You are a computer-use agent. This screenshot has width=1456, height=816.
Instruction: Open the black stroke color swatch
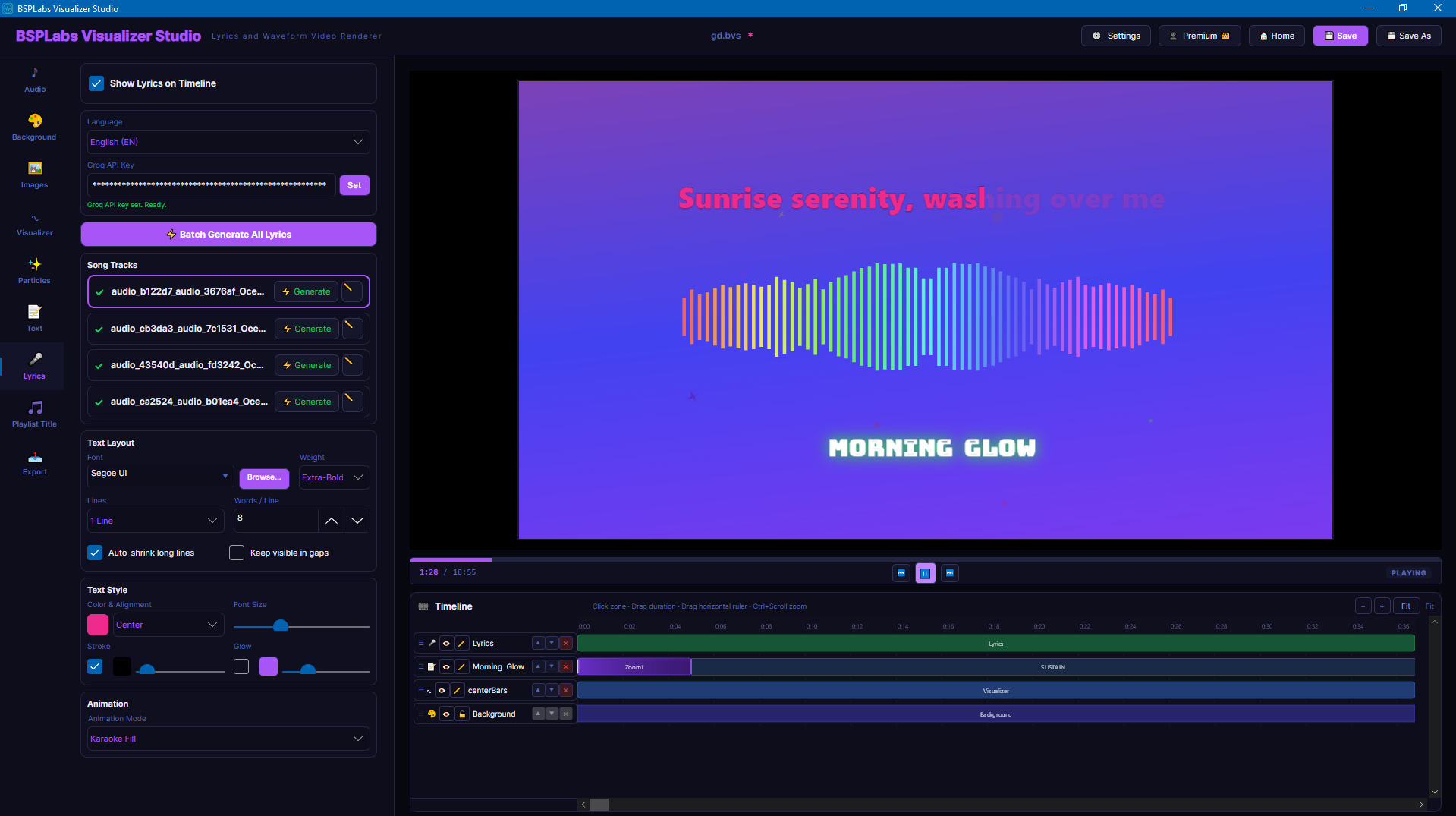(122, 666)
